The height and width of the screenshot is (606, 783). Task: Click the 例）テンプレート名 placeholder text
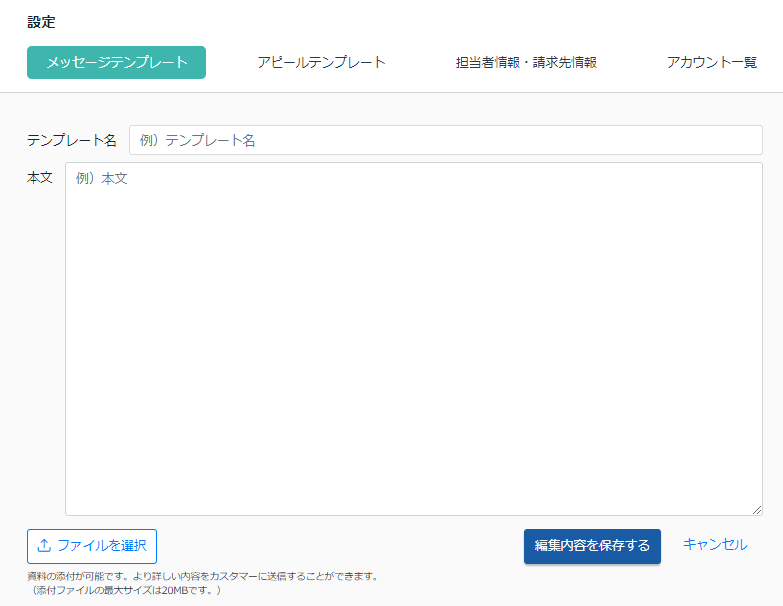(198, 140)
